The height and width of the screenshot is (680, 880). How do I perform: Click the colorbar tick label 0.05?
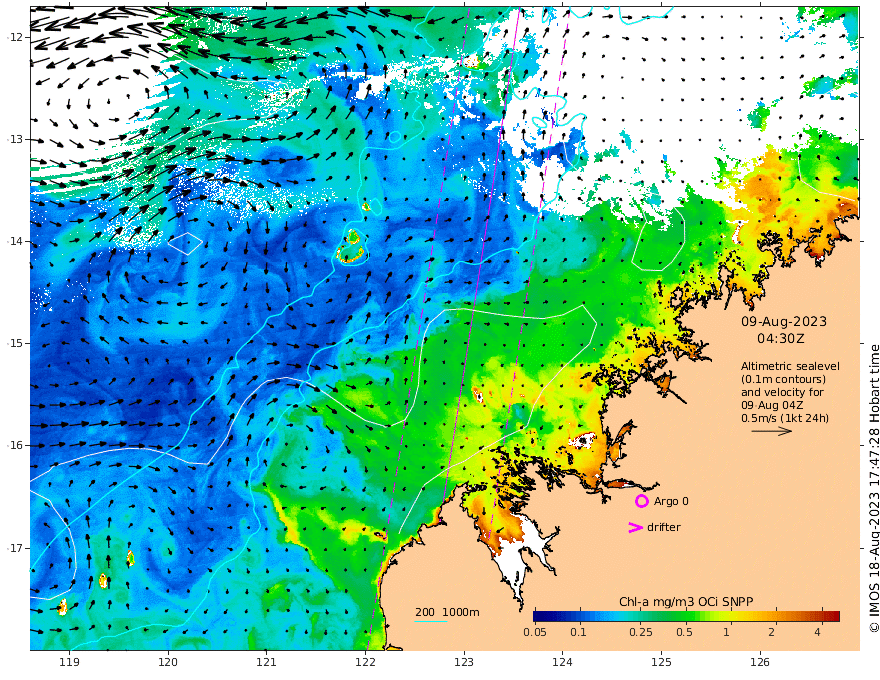tap(535, 632)
